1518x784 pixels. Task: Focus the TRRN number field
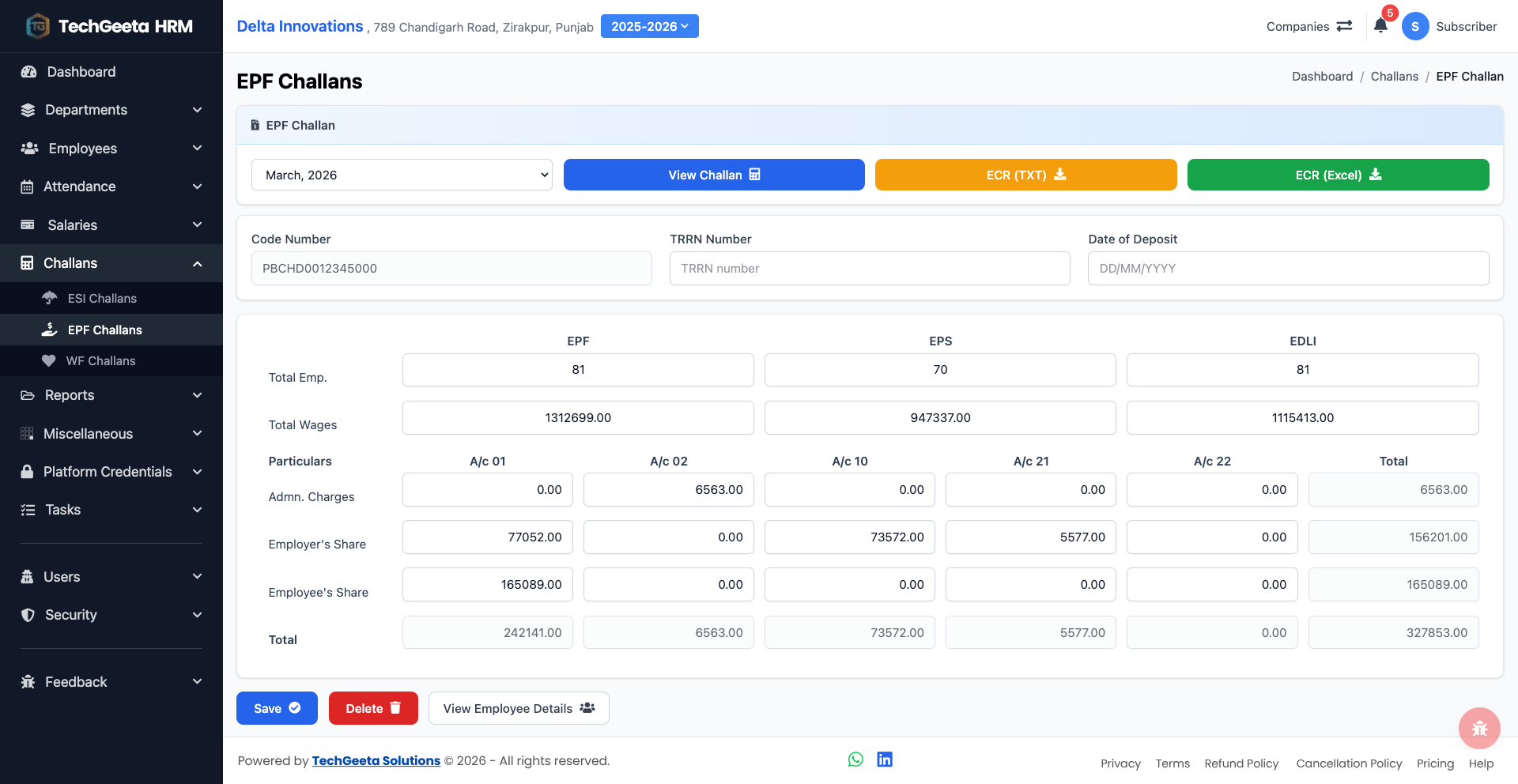[870, 269]
